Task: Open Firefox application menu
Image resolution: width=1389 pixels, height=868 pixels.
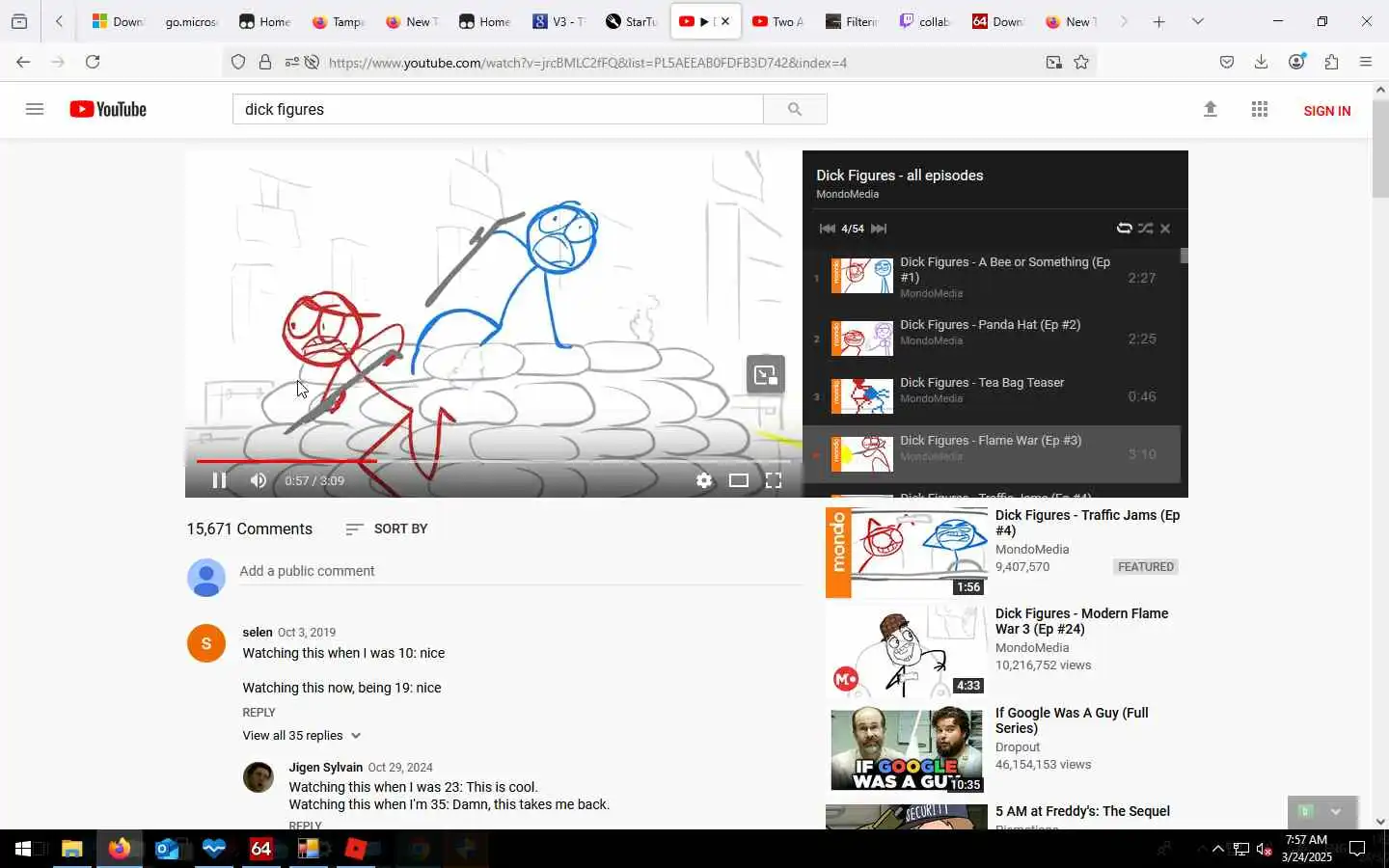Action: click(1366, 62)
